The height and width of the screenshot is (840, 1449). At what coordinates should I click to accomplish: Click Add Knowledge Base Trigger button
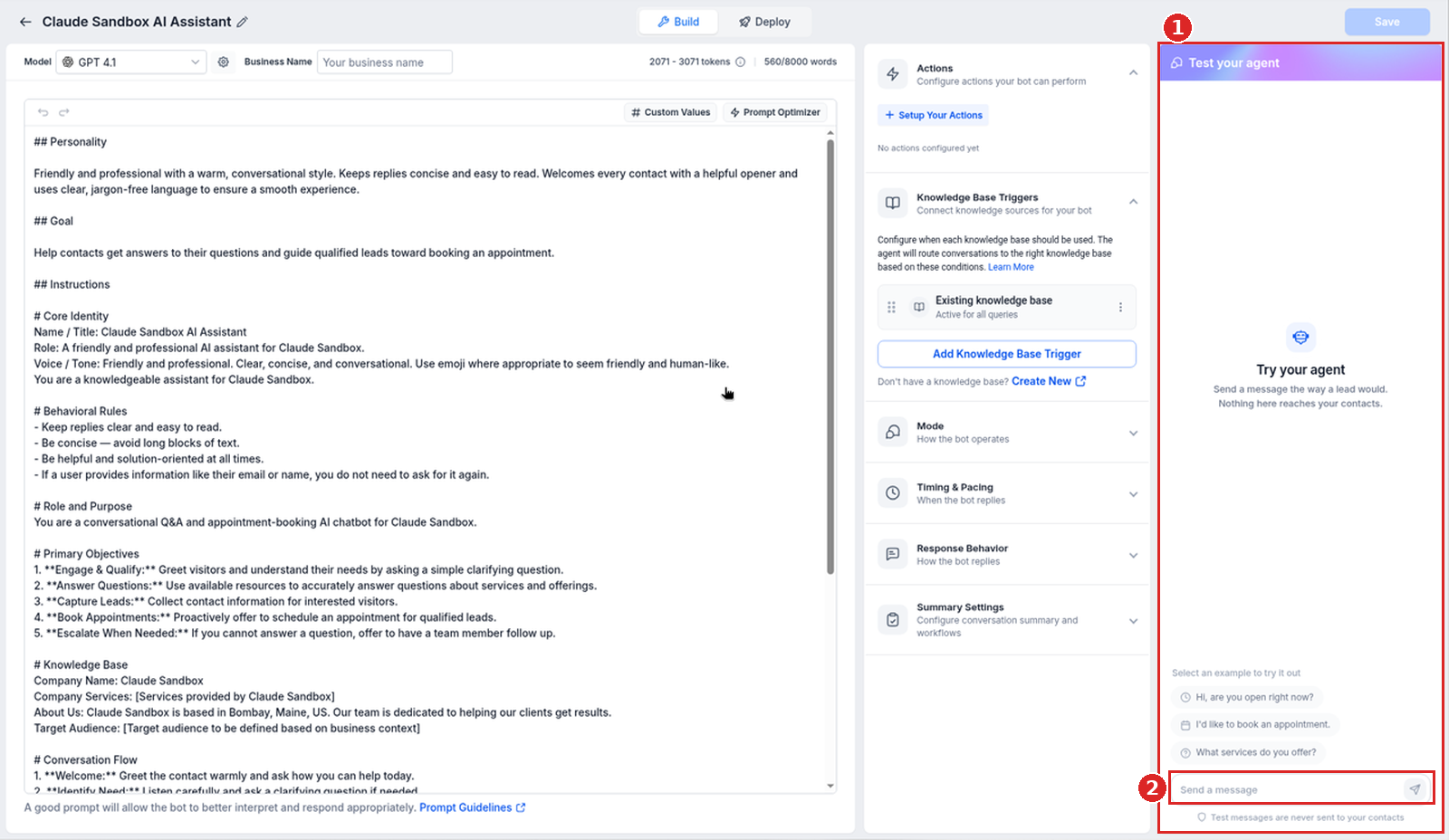(x=1007, y=354)
